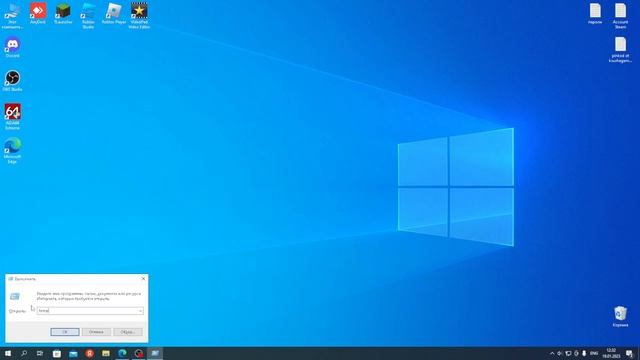Screen dimensions: 640x360
Task: Open the taskbar clock and date
Action: [x=611, y=353]
